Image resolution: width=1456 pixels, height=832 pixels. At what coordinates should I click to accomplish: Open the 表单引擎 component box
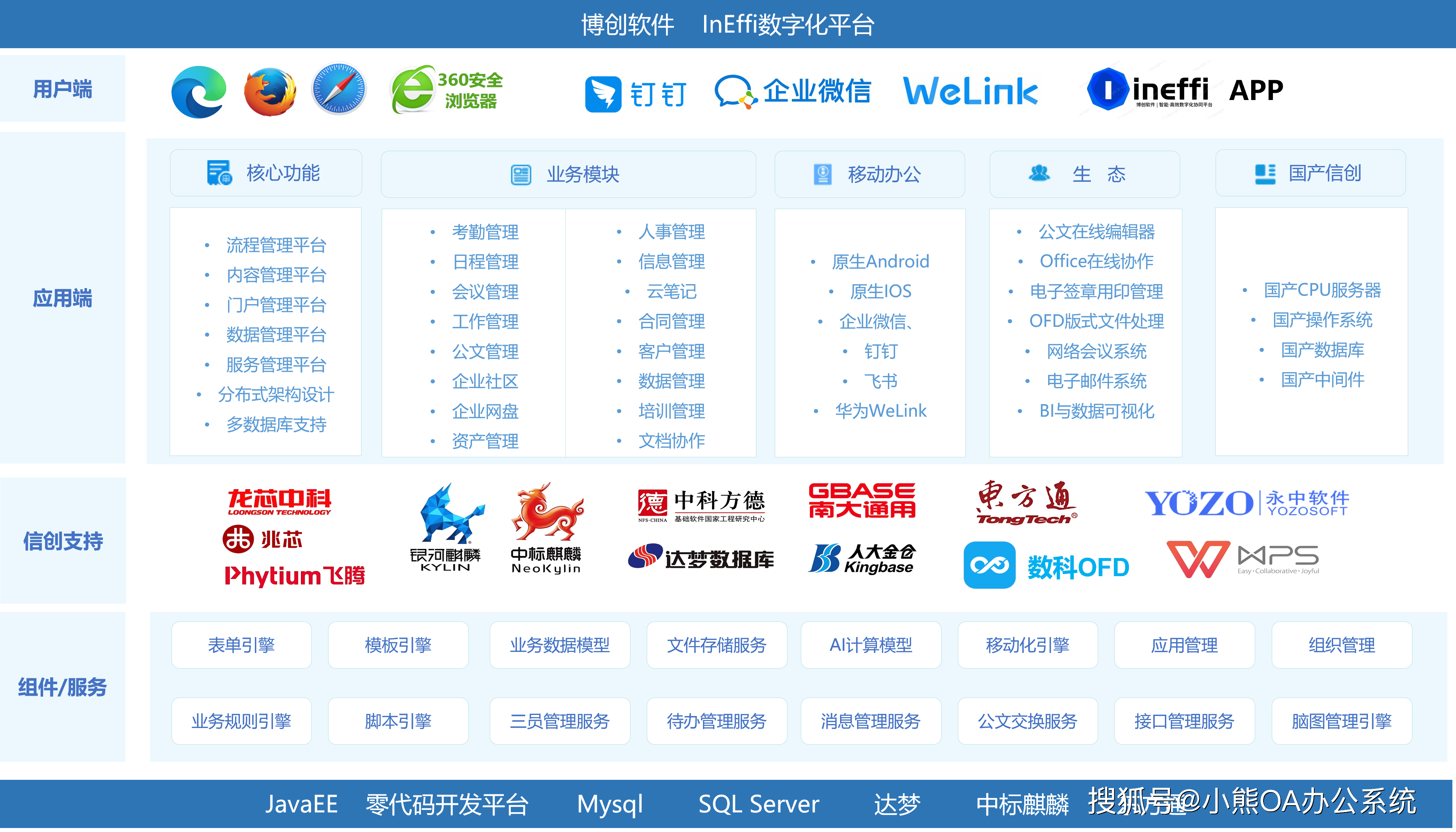241,645
